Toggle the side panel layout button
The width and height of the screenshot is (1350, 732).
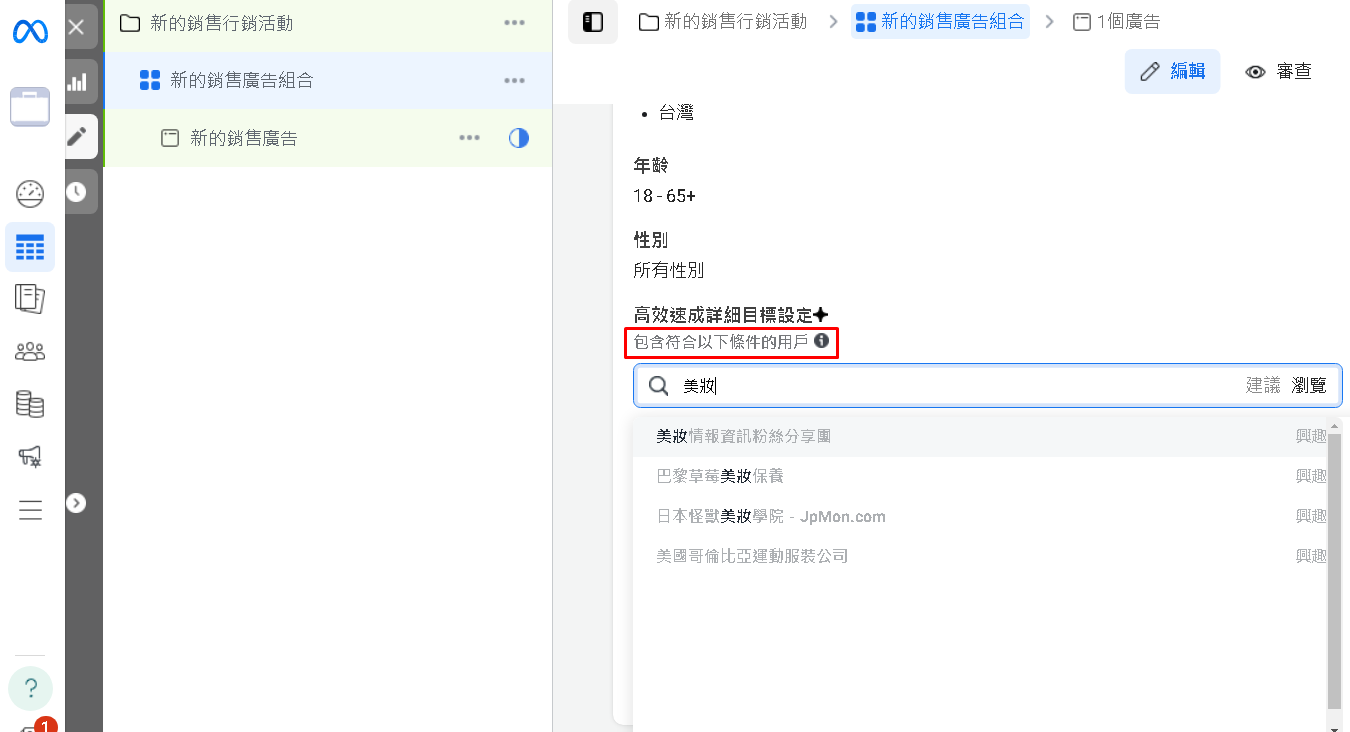(x=593, y=22)
